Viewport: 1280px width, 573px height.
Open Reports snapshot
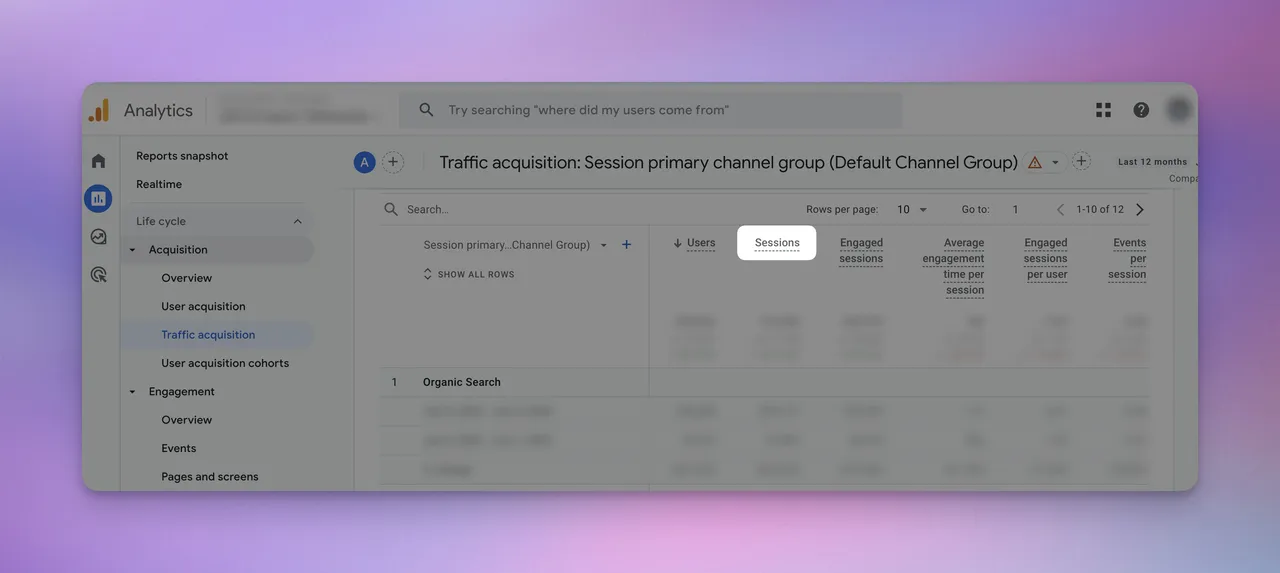(x=182, y=156)
